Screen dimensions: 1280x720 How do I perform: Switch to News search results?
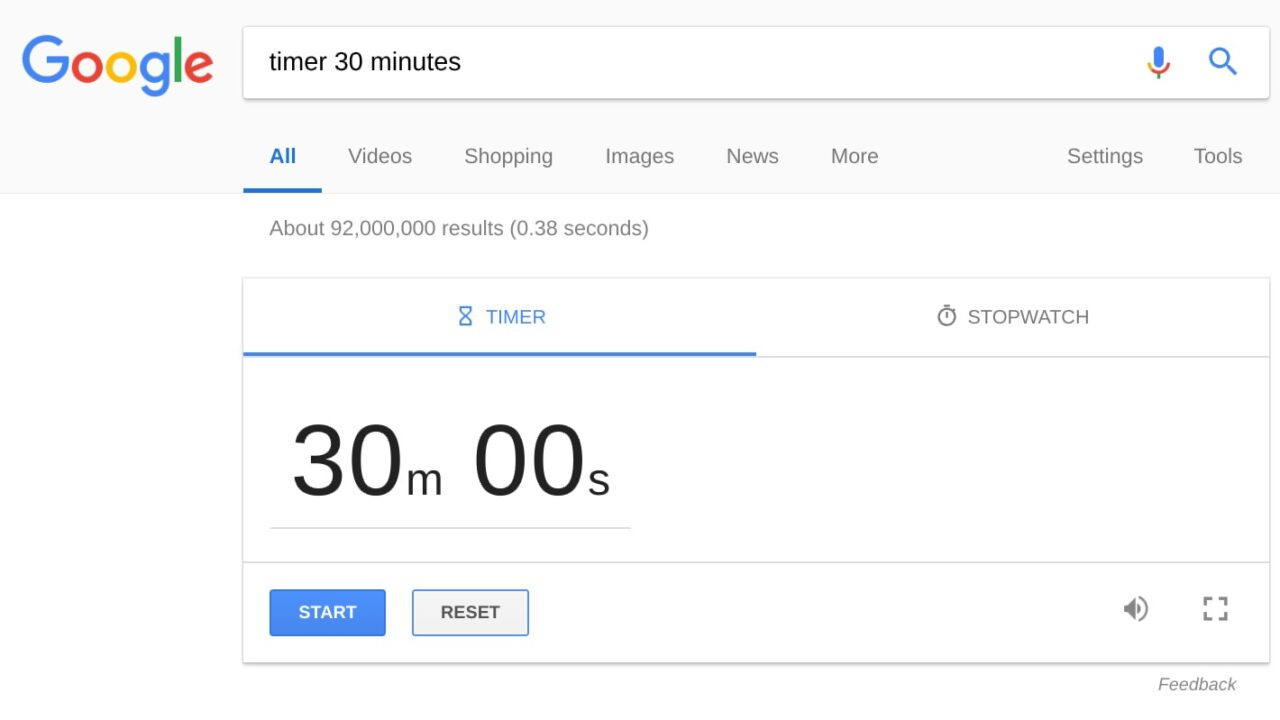click(x=751, y=156)
